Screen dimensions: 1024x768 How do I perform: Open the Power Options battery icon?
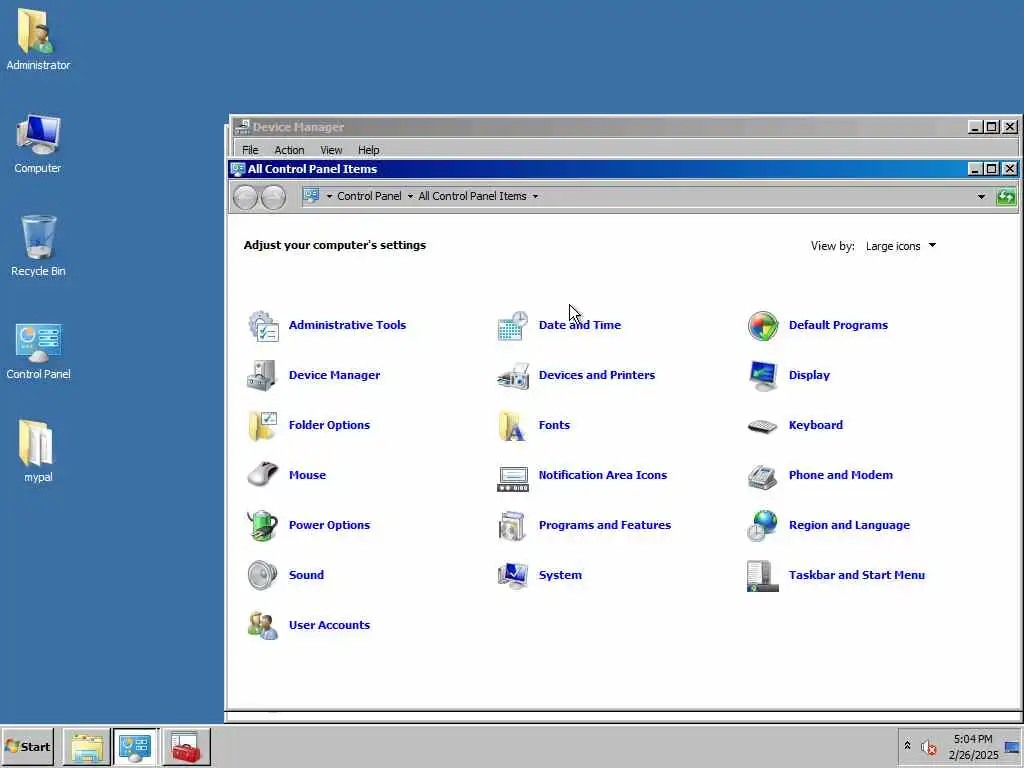click(263, 525)
